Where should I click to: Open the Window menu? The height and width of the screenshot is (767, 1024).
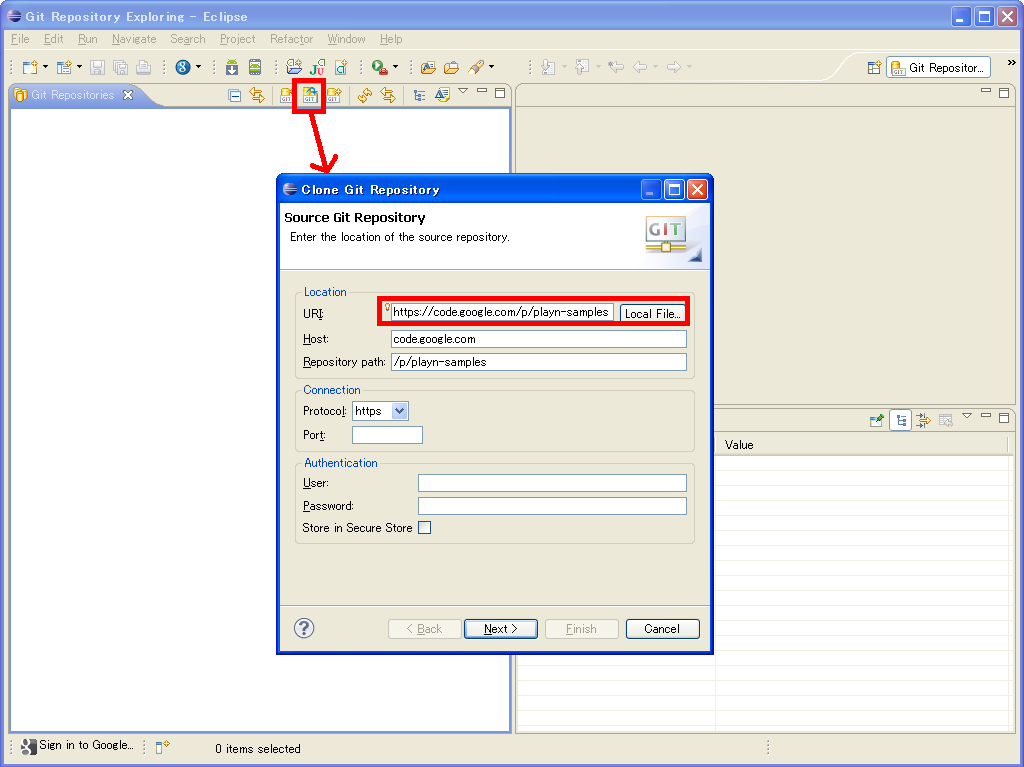click(x=346, y=39)
